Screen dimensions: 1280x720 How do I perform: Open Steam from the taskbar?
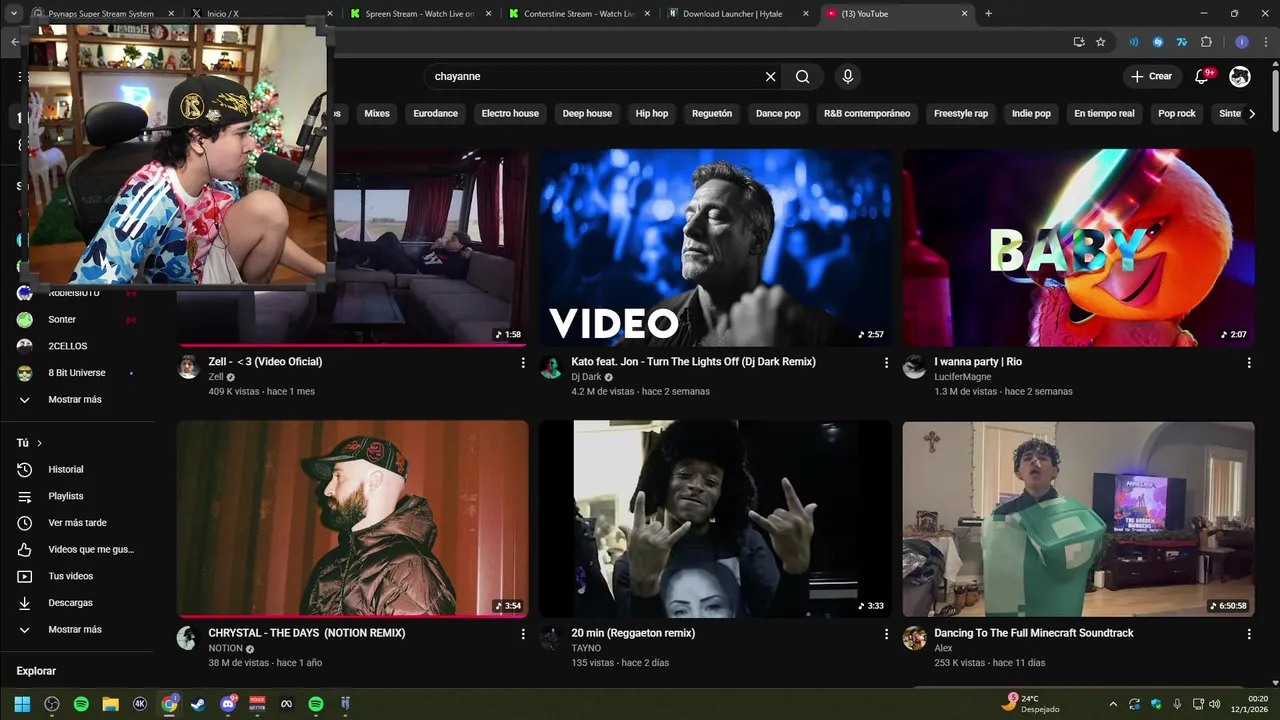tap(199, 704)
